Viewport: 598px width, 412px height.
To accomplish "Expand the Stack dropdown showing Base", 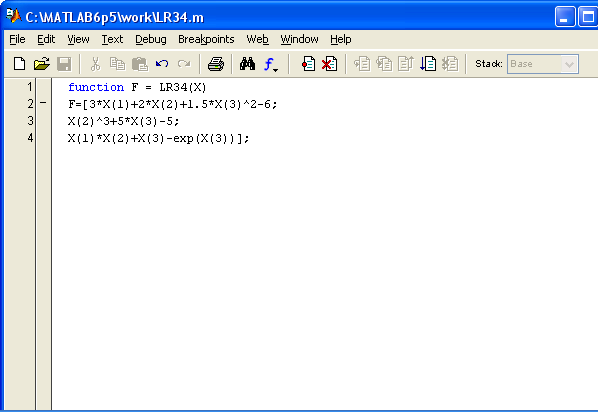I will (x=569, y=64).
